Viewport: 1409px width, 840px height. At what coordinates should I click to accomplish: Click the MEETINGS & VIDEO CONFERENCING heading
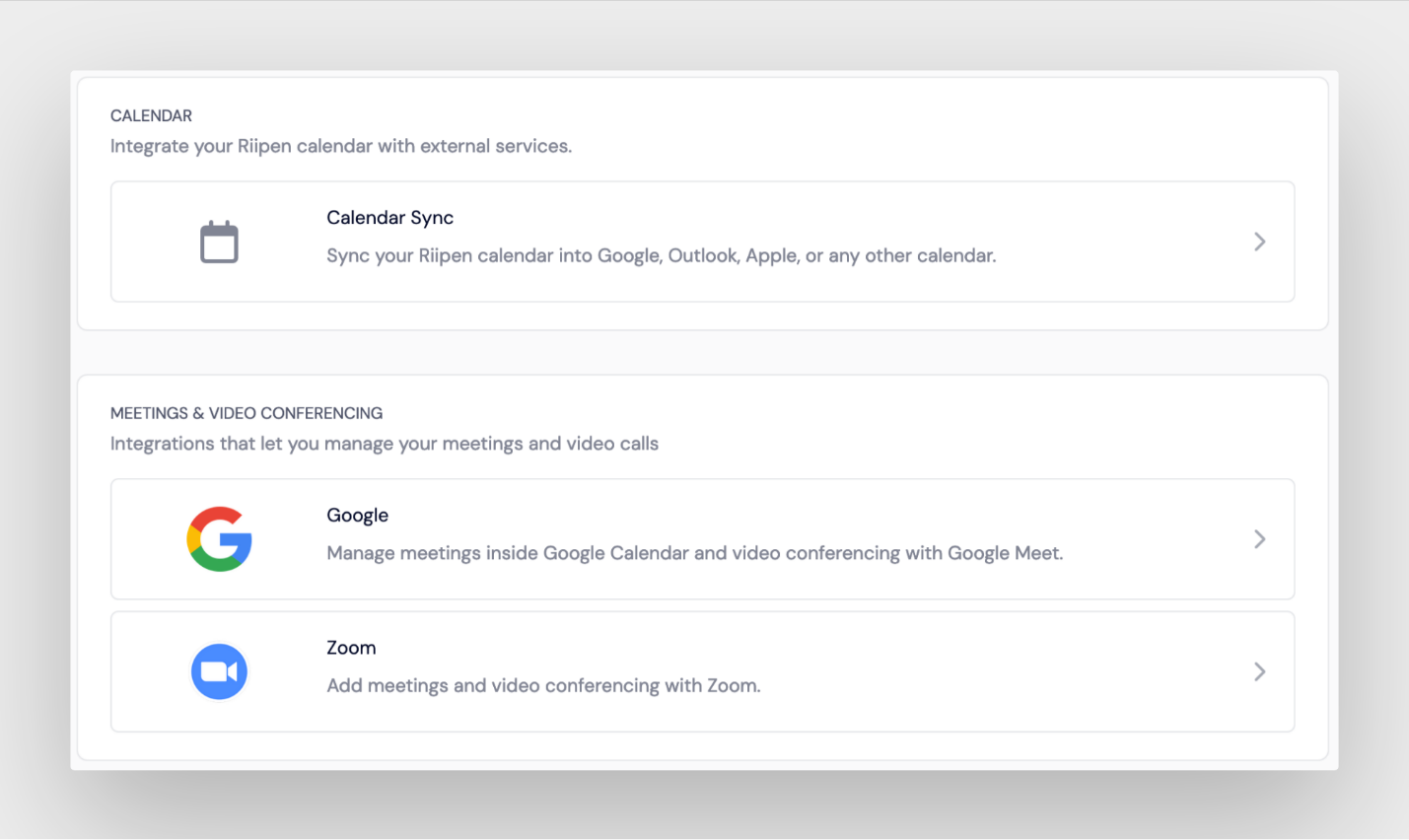click(x=247, y=413)
